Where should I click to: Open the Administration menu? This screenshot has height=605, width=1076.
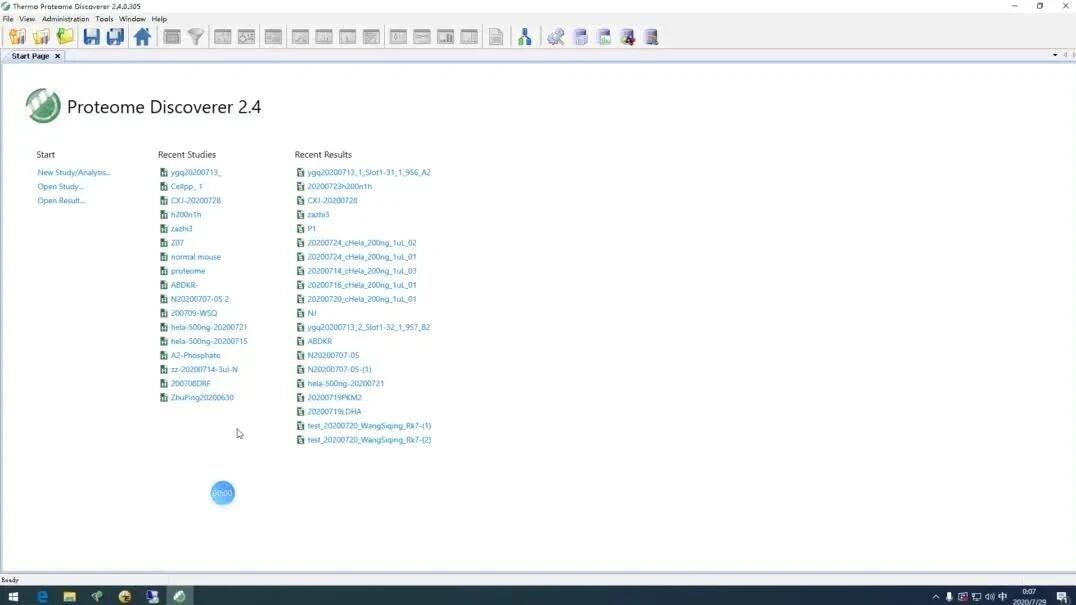65,19
